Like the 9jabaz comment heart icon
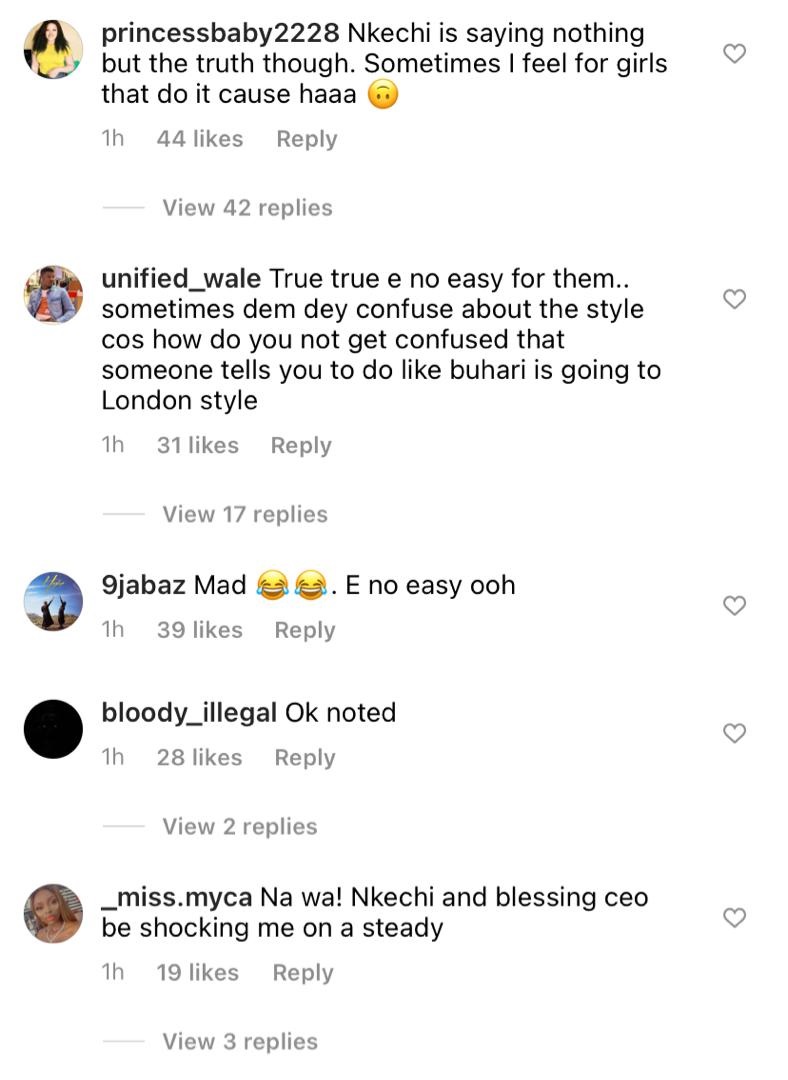 point(735,605)
